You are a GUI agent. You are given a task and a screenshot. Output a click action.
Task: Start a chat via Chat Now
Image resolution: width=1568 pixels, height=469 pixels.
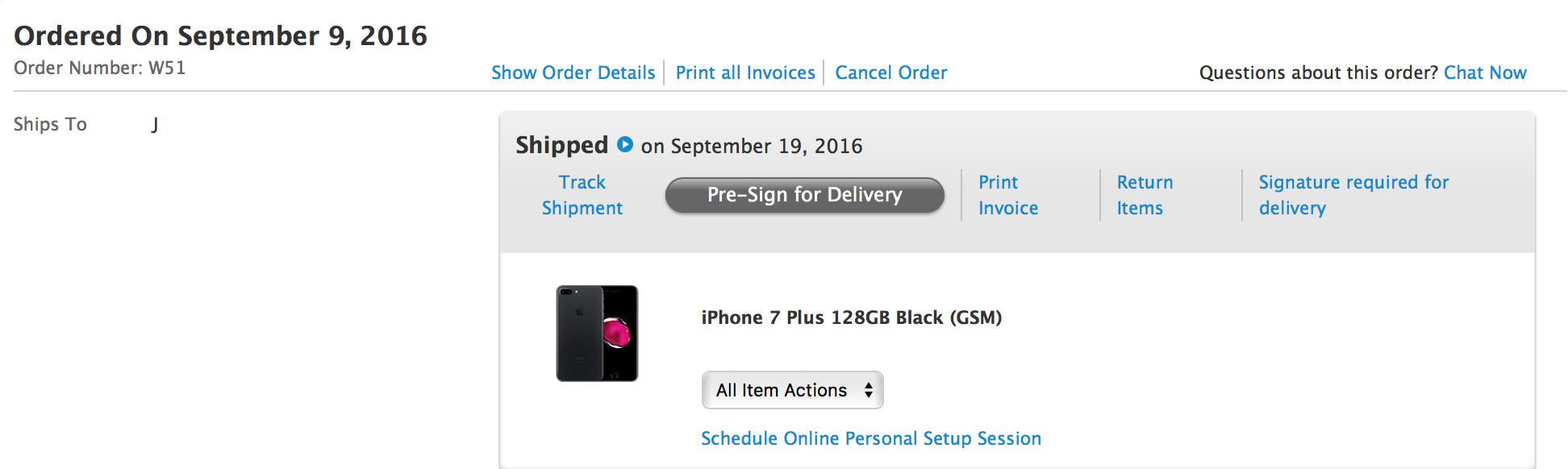tap(1485, 73)
